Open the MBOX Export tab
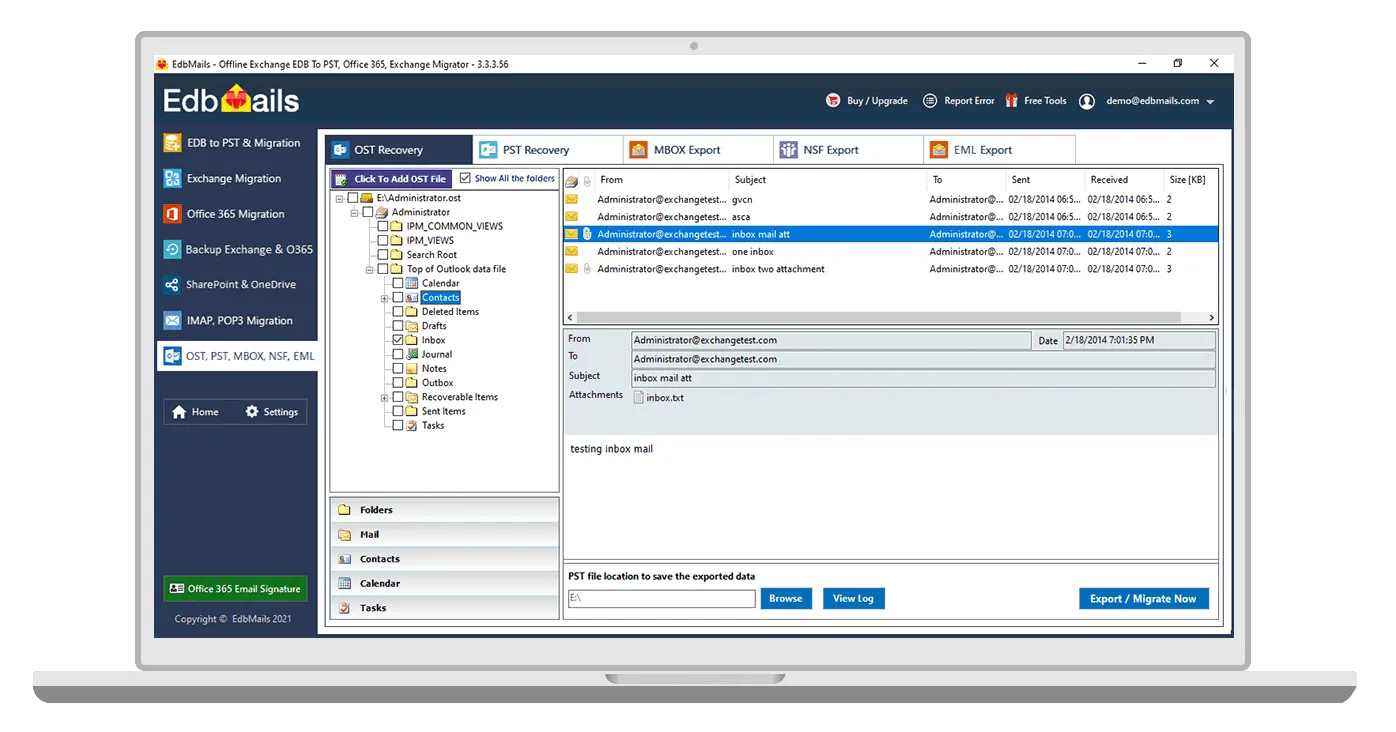The height and width of the screenshot is (732, 1396). coord(698,150)
